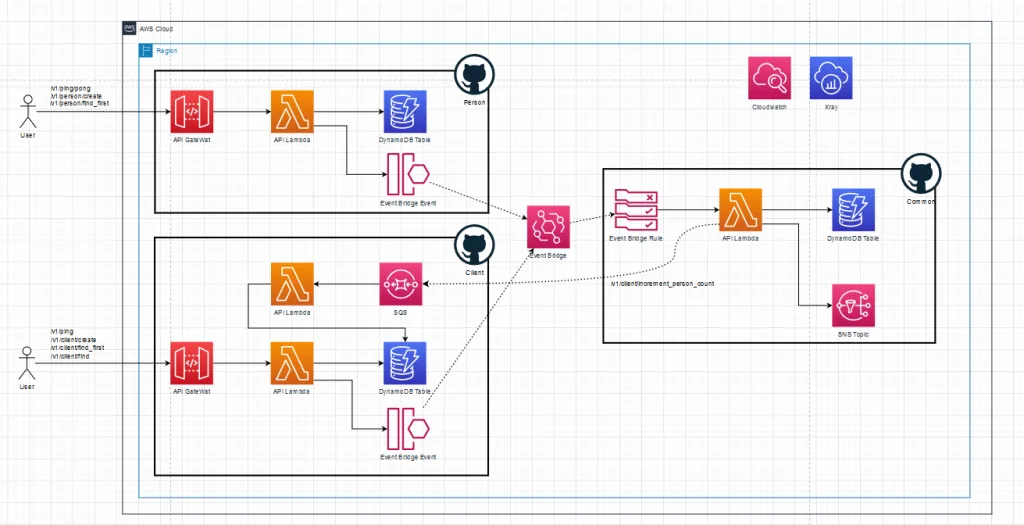Select the GitHub logo labeled Common
This screenshot has width=1024, height=525.
(x=919, y=174)
